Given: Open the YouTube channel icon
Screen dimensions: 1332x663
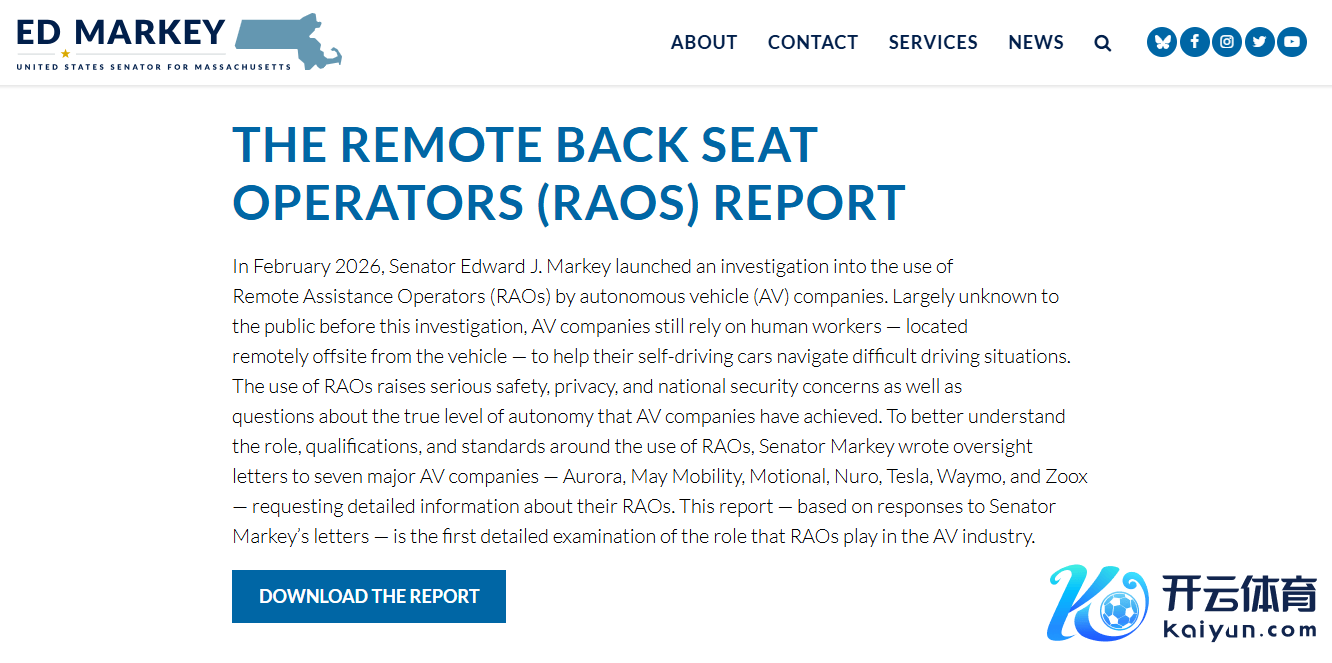Looking at the screenshot, I should 1292,42.
